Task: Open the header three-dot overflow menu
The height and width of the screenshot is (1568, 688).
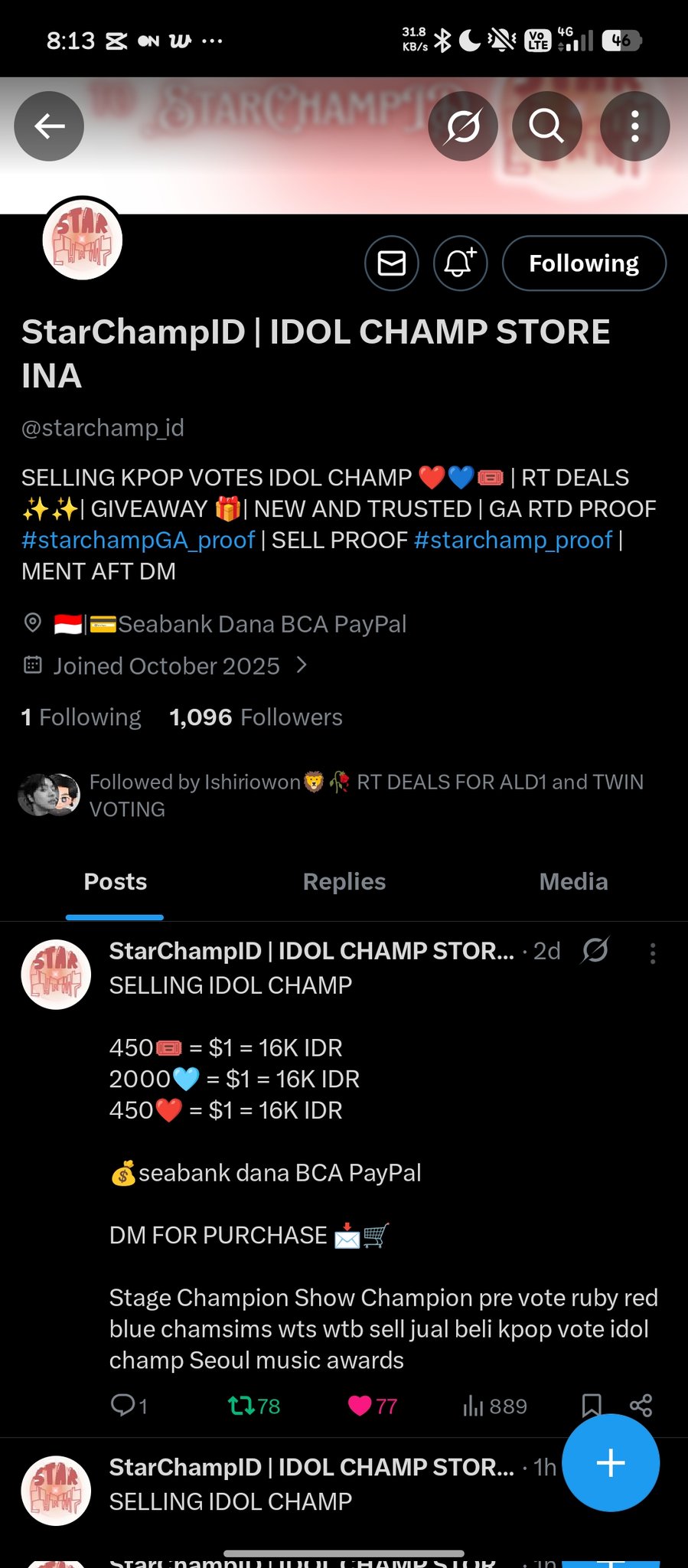Action: [634, 126]
